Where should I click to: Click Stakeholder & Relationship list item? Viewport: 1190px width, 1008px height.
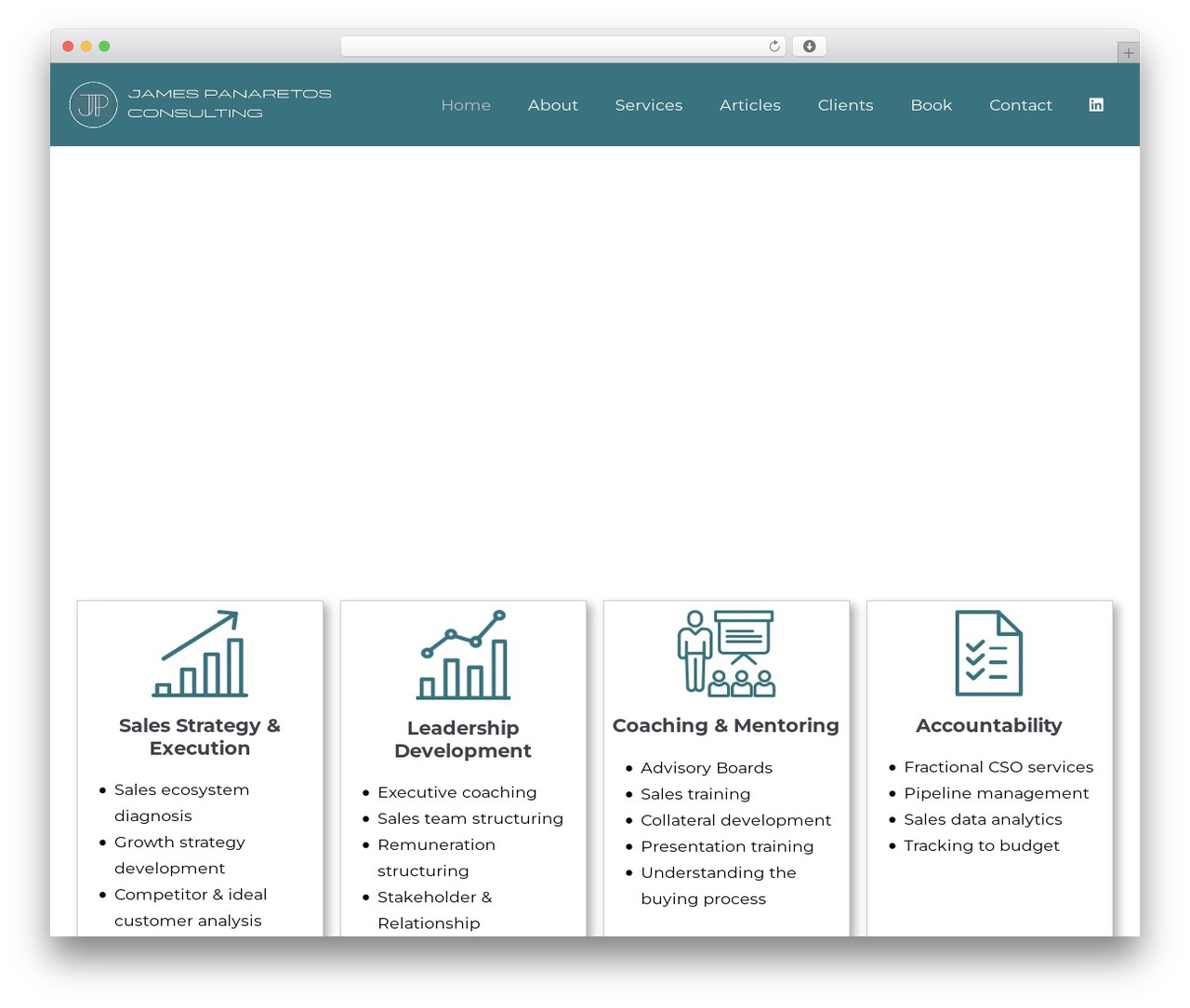[435, 909]
